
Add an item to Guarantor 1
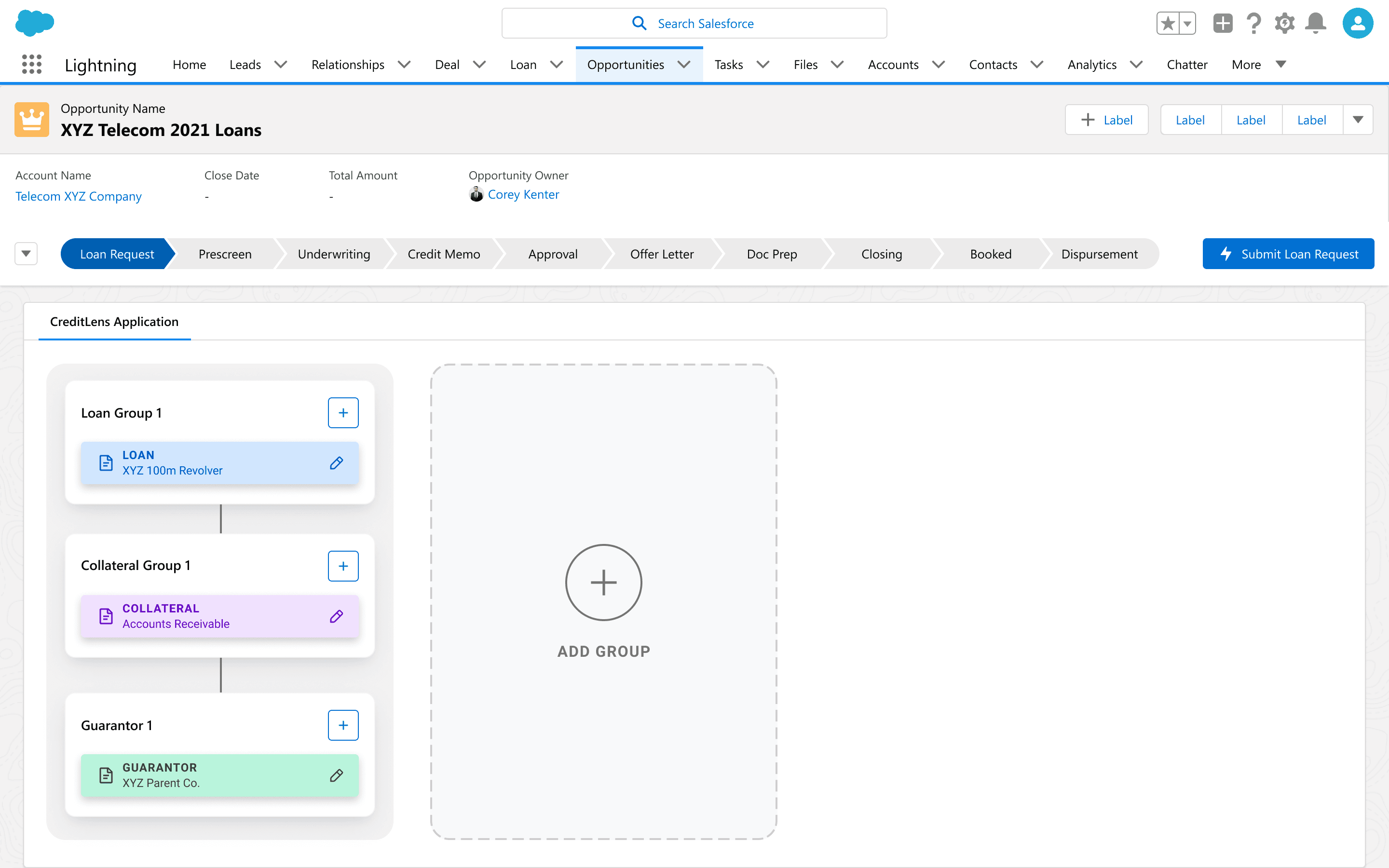click(343, 725)
